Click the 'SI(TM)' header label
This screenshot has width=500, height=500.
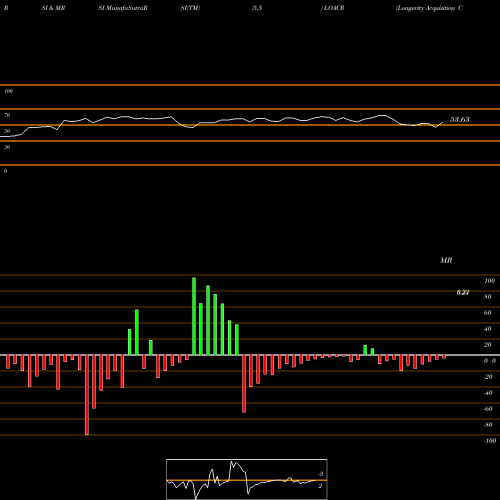[190, 8]
